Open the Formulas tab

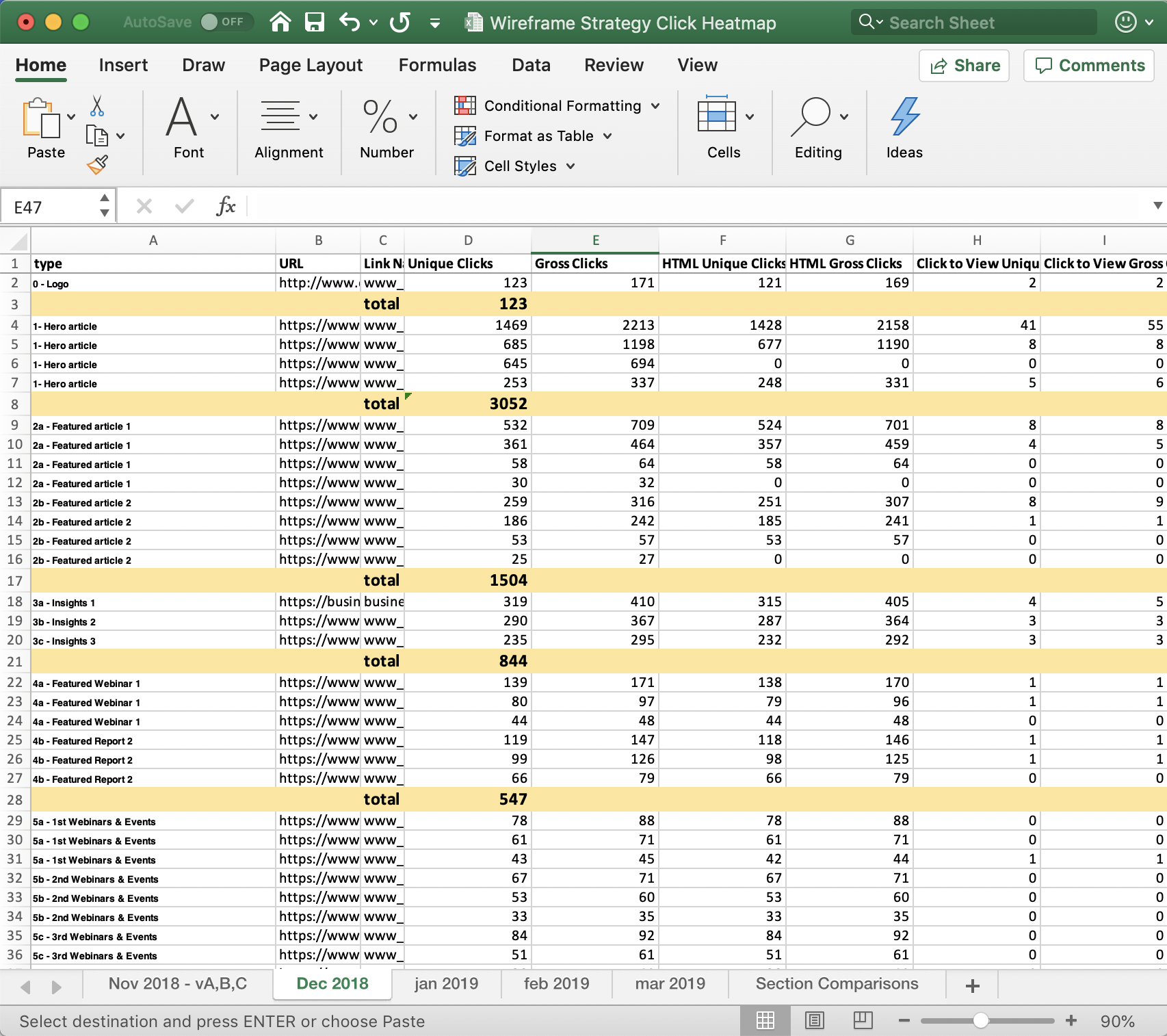437,65
